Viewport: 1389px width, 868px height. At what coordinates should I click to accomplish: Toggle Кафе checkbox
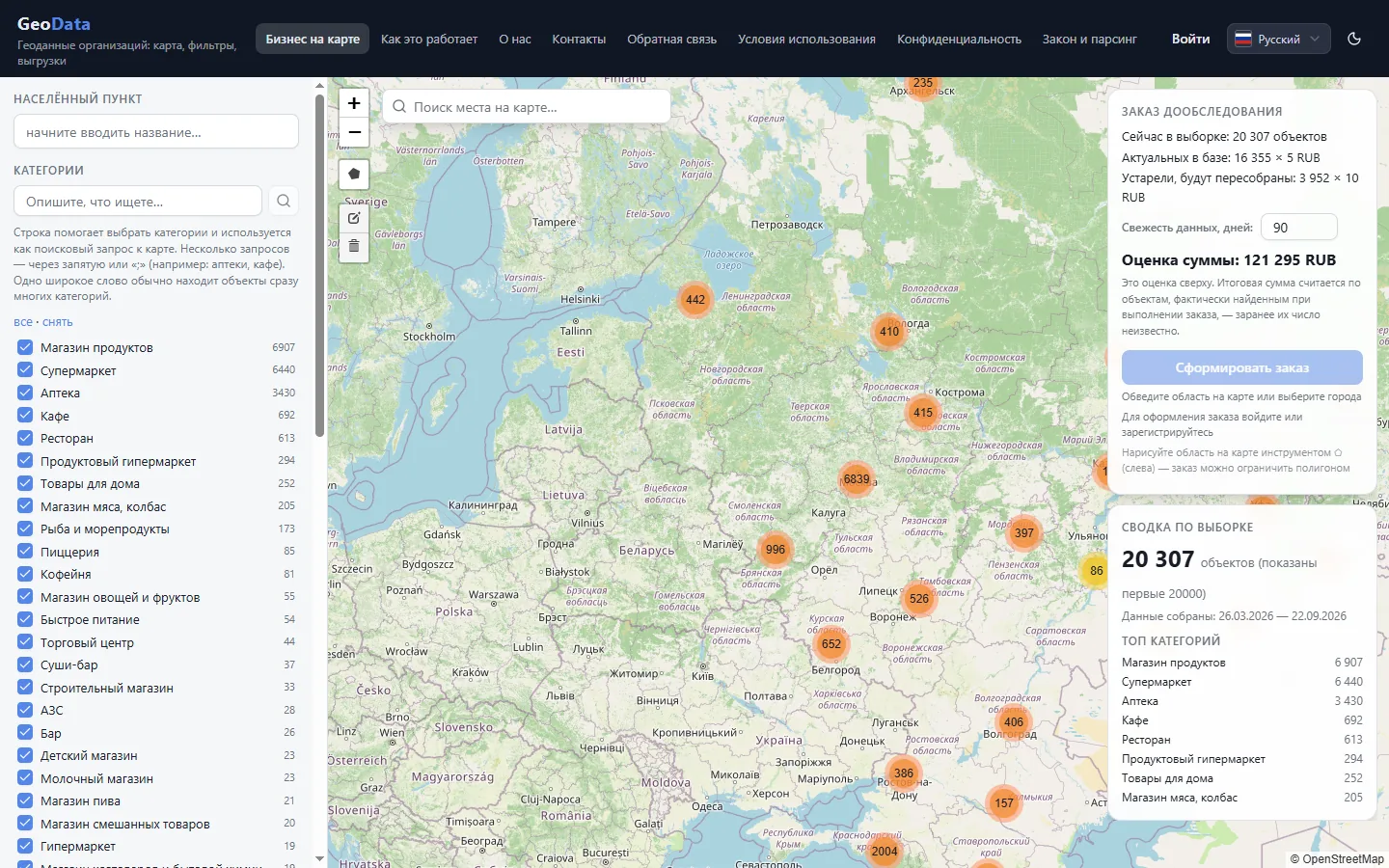25,416
